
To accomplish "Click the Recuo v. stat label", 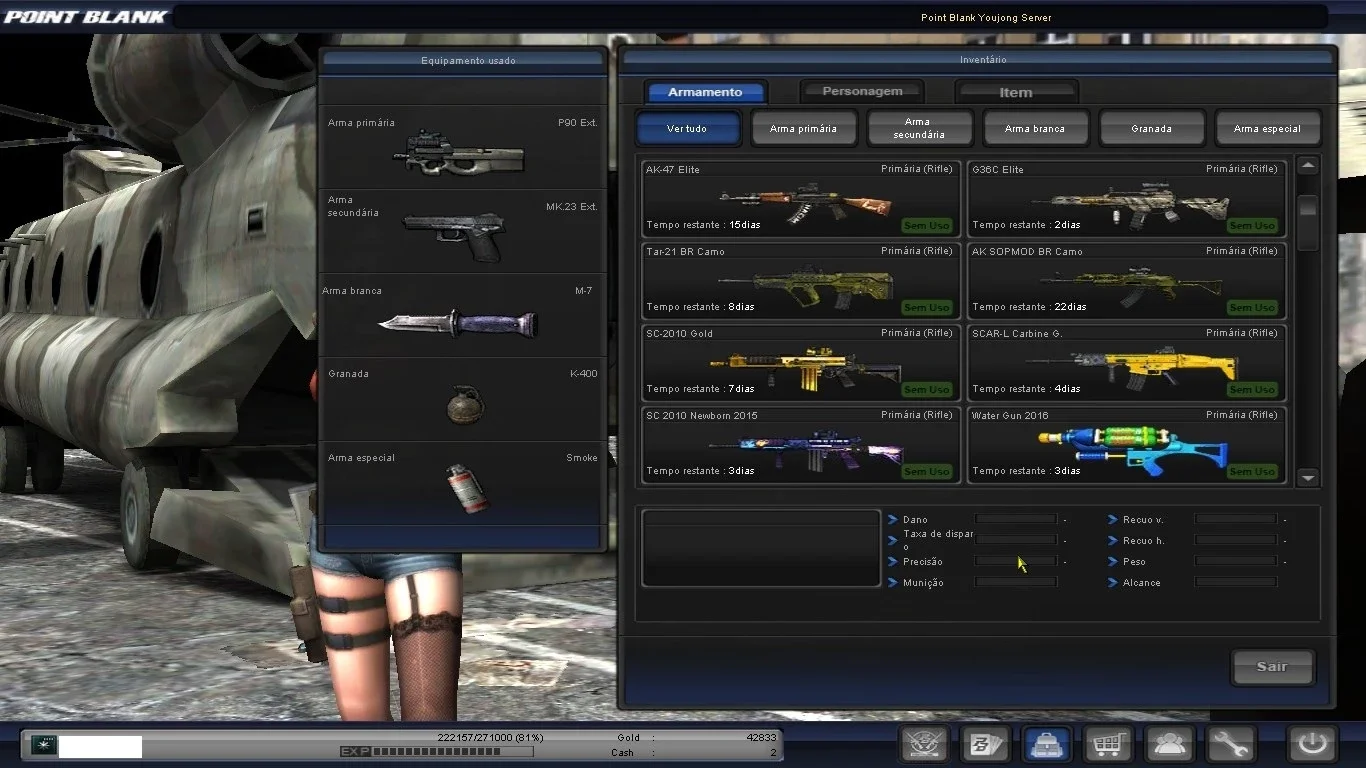I will click(1143, 520).
